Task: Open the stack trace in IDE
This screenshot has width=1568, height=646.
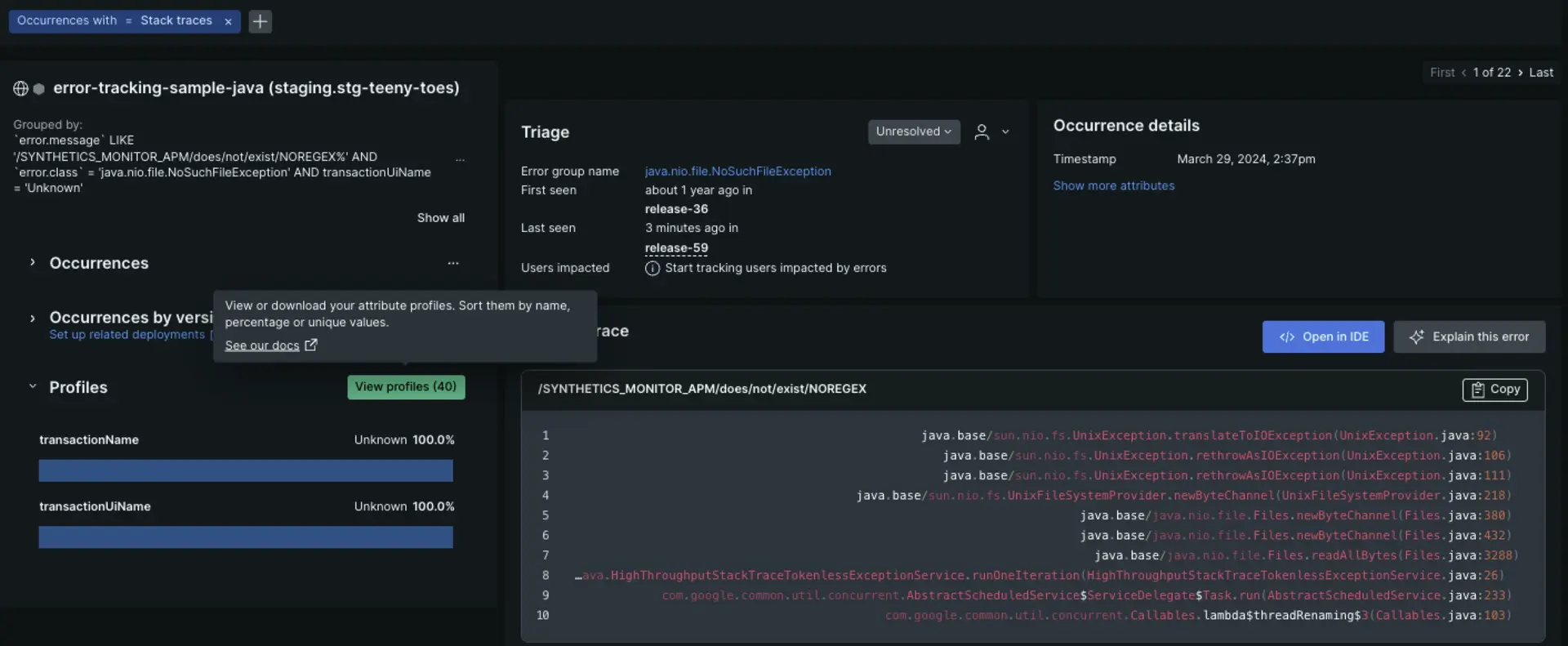Action: 1323,336
